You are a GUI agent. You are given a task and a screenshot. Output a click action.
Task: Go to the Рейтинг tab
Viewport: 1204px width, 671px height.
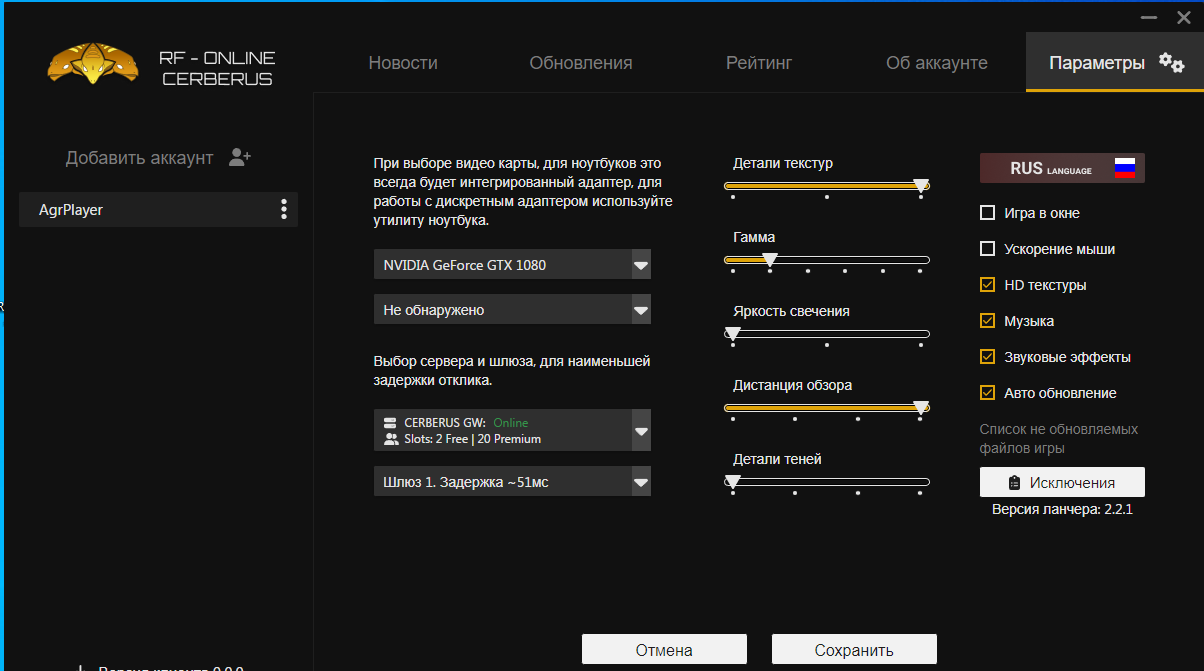[759, 63]
